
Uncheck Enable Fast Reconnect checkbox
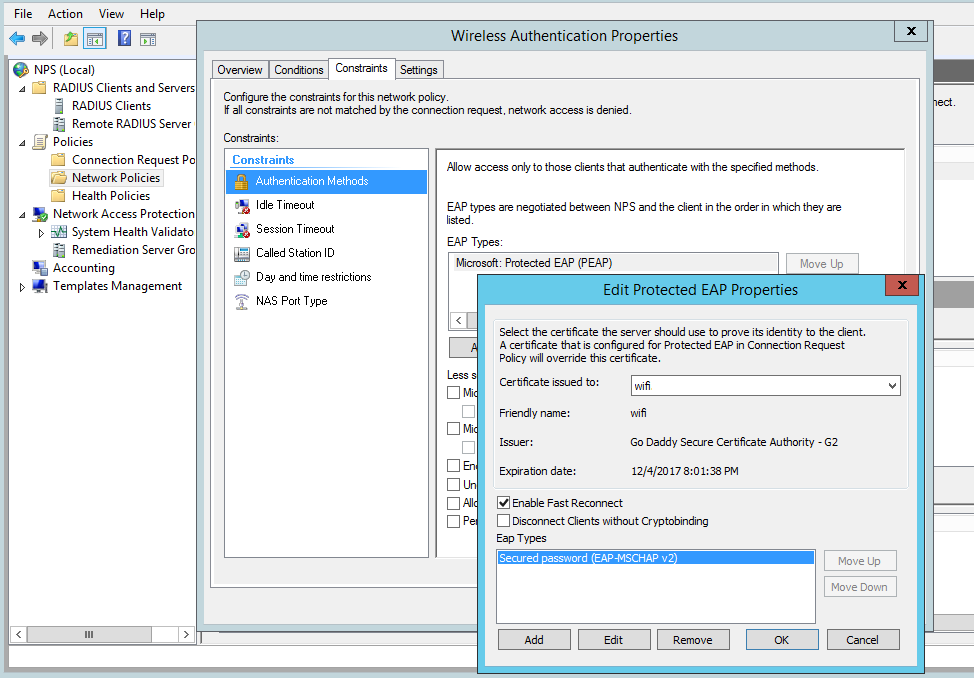(x=504, y=503)
